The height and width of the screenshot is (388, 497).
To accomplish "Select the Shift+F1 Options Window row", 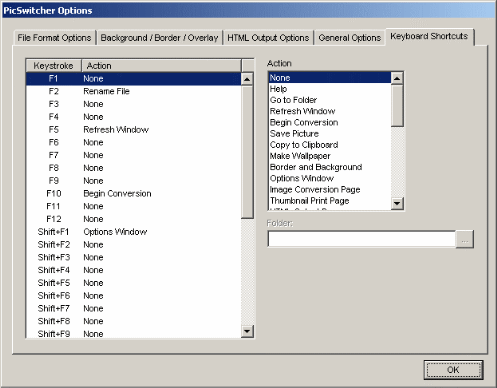I will point(134,232).
